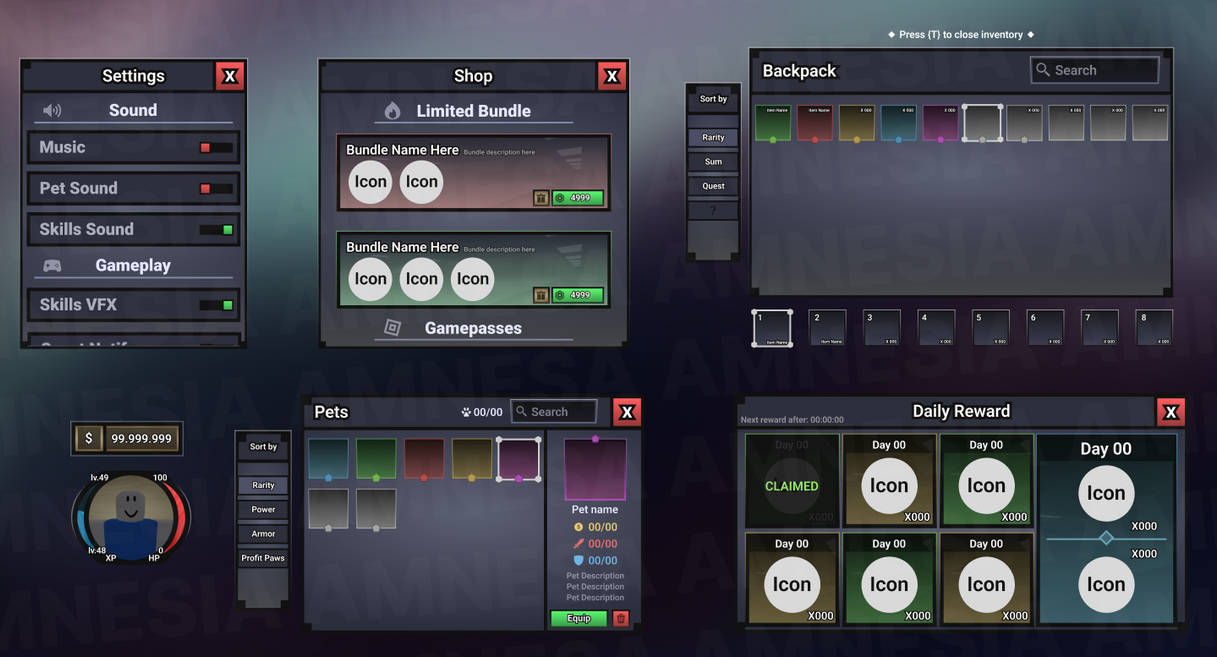Select hotbar slot 3
The image size is (1217, 657).
(881, 328)
